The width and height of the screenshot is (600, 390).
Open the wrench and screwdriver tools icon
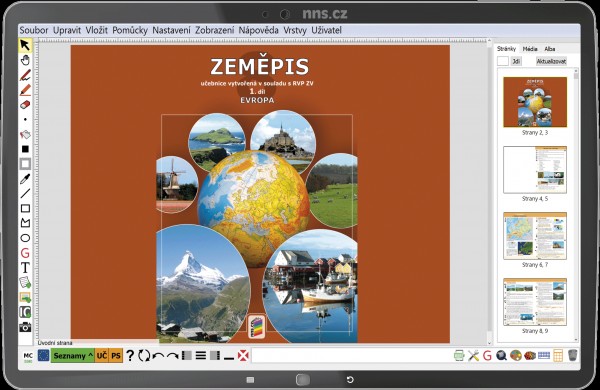tap(473, 356)
